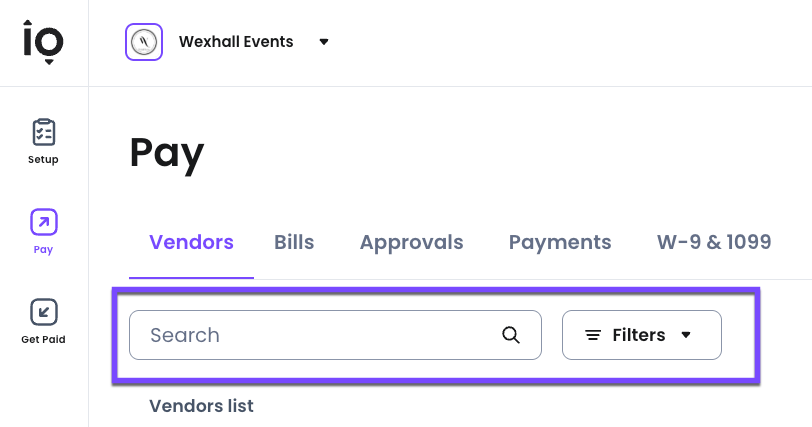Screen dimensions: 812x427
Task: Open the Setup checklist icon
Action: tap(44, 132)
